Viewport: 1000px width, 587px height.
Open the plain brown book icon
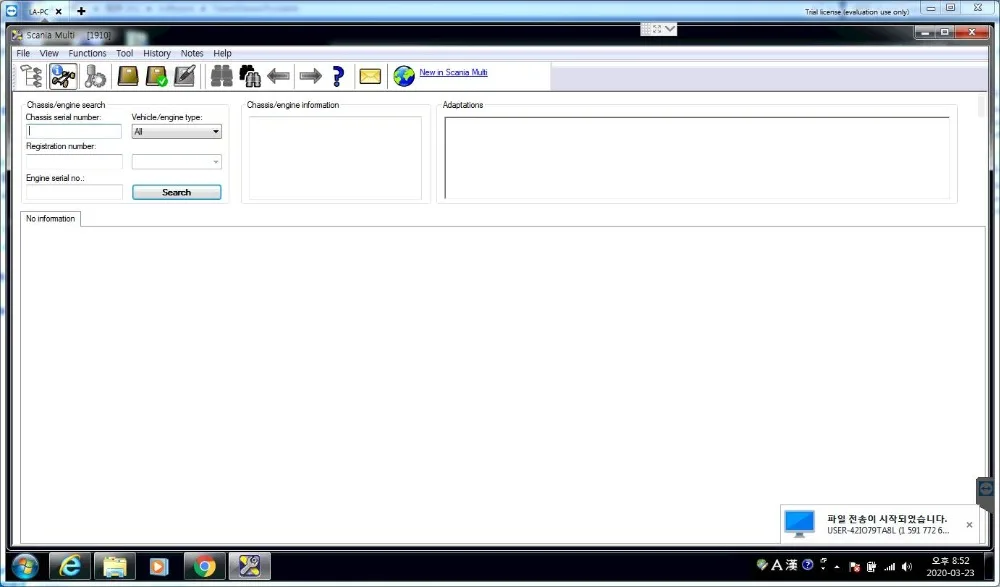pos(128,77)
